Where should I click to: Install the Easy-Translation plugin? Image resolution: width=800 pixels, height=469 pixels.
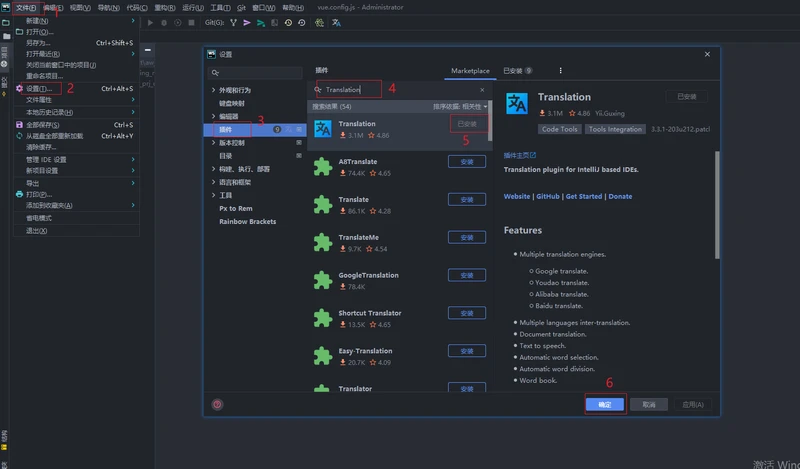[x=467, y=351]
